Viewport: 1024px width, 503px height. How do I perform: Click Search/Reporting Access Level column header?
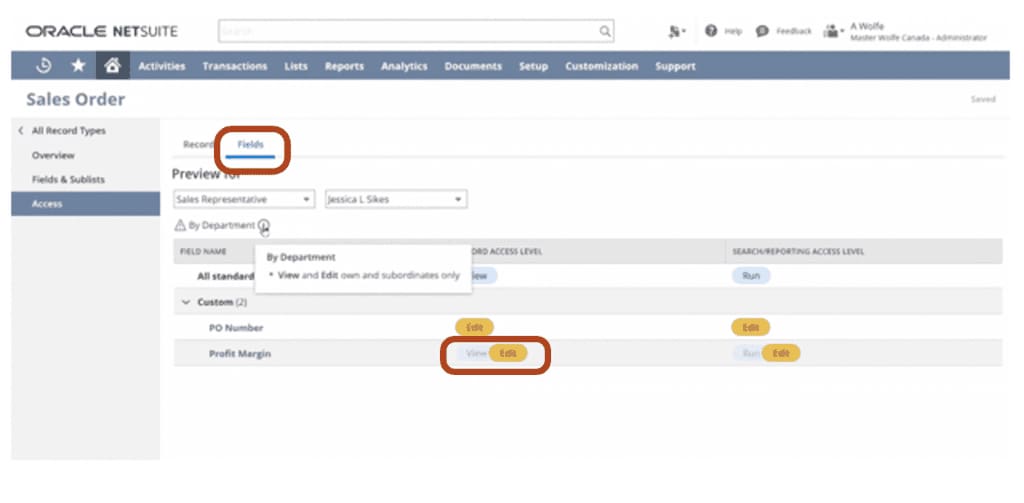click(798, 252)
